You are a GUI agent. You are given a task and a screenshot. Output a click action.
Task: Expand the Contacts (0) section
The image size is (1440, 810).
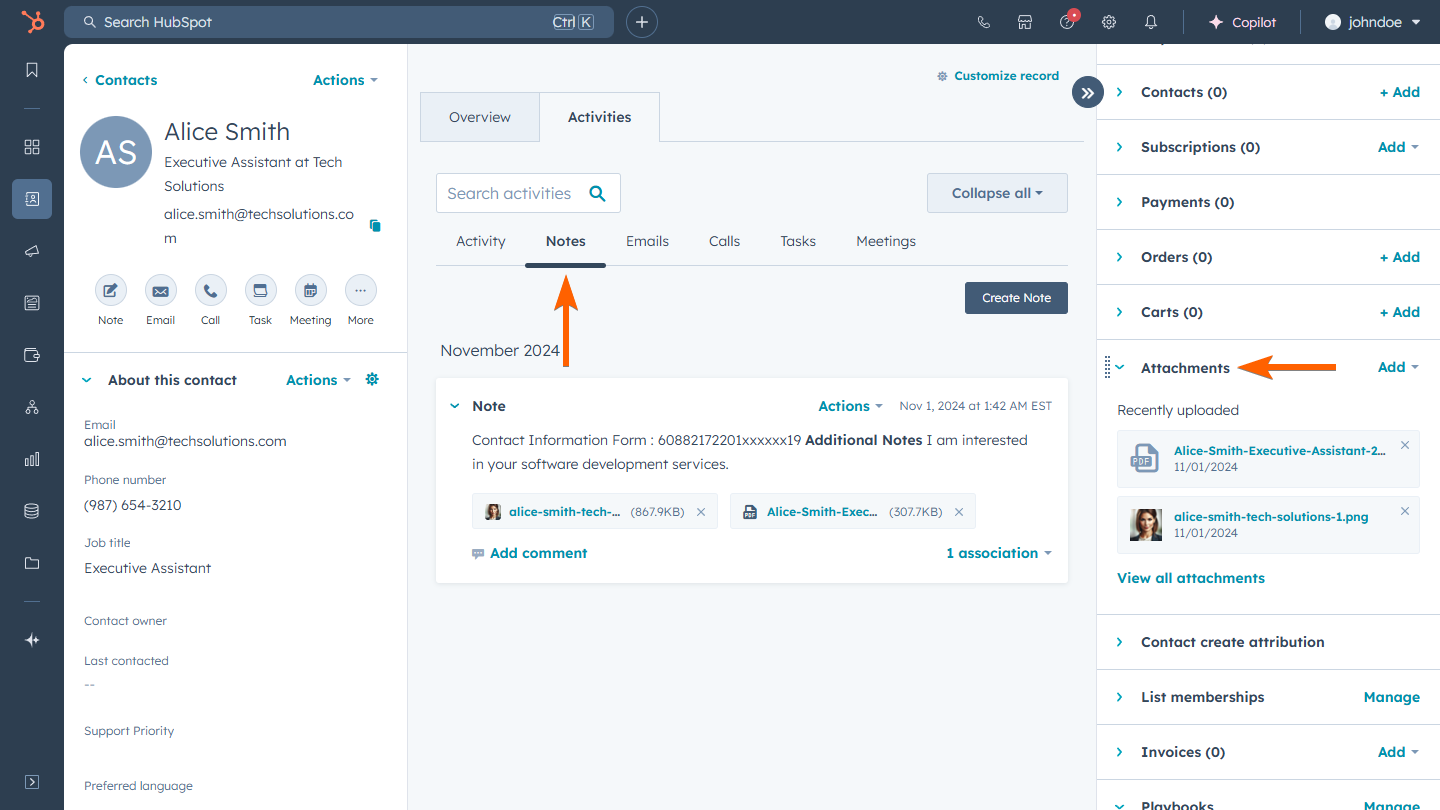(x=1120, y=92)
